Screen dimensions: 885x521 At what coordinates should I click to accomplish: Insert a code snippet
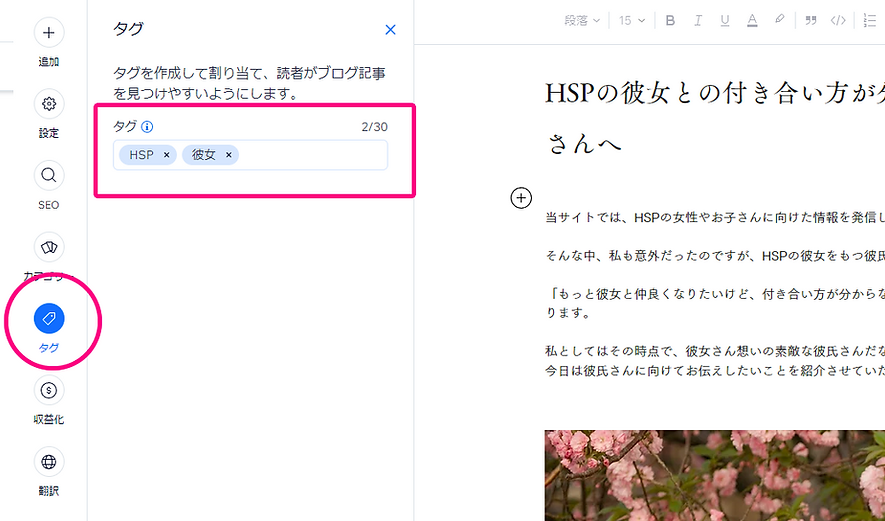click(x=838, y=21)
